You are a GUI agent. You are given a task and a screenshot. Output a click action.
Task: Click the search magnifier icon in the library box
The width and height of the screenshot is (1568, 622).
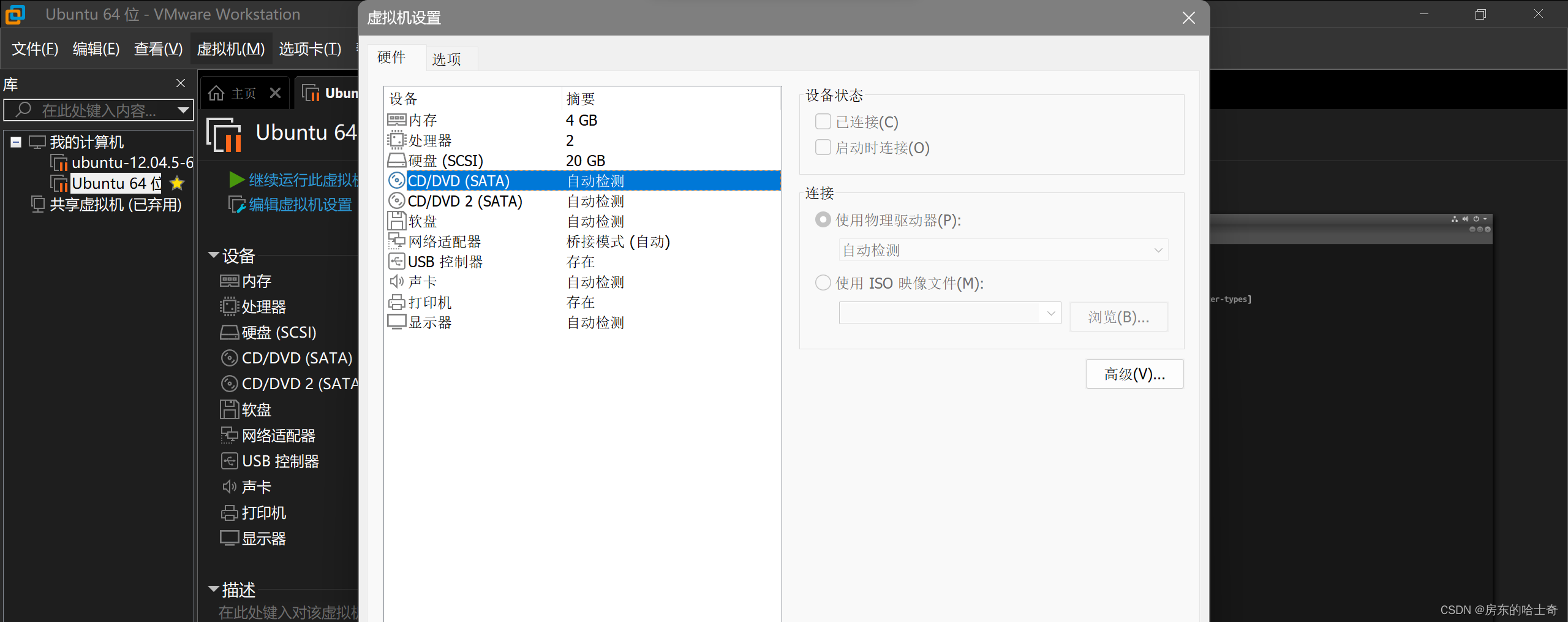click(x=23, y=110)
